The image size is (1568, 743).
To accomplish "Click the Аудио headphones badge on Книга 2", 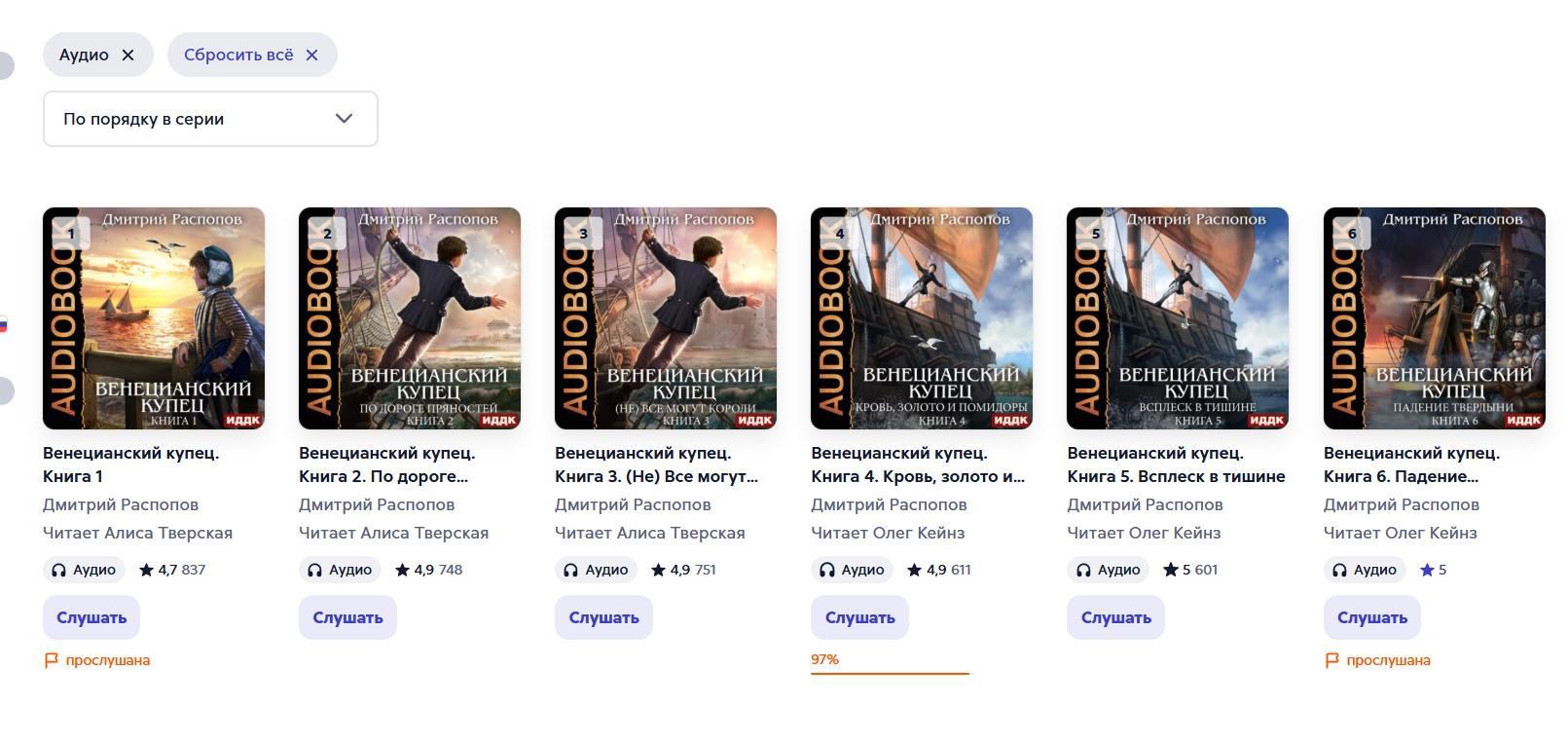I will pyautogui.click(x=340, y=570).
